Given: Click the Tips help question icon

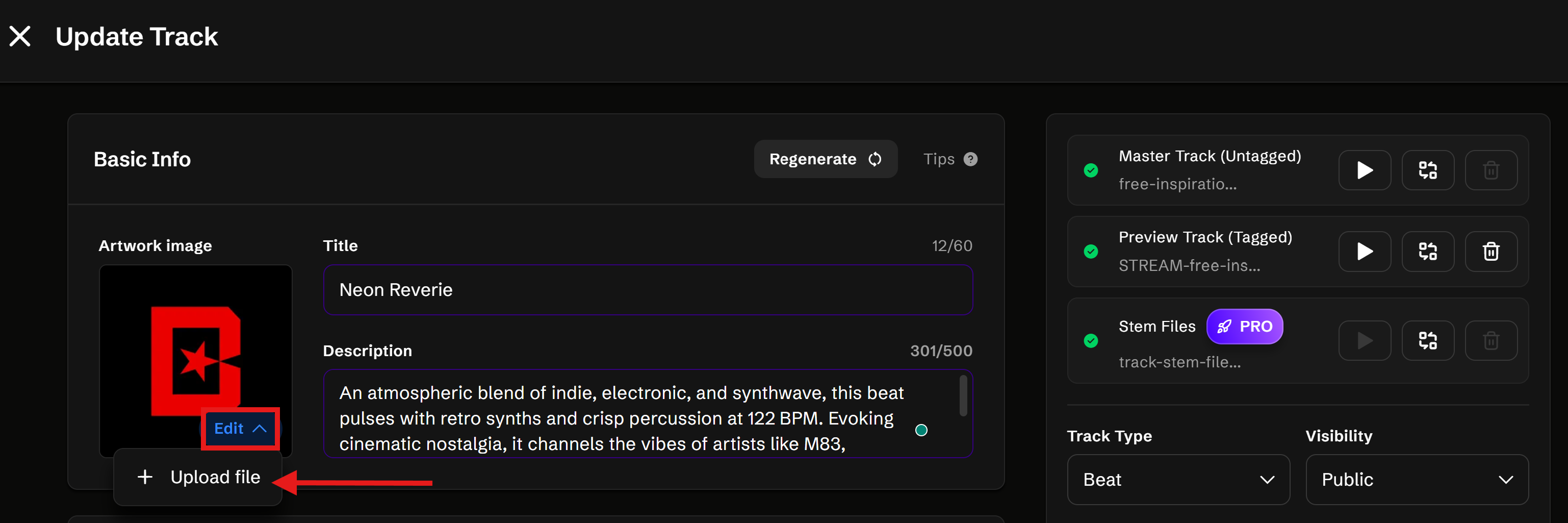Looking at the screenshot, I should [970, 160].
